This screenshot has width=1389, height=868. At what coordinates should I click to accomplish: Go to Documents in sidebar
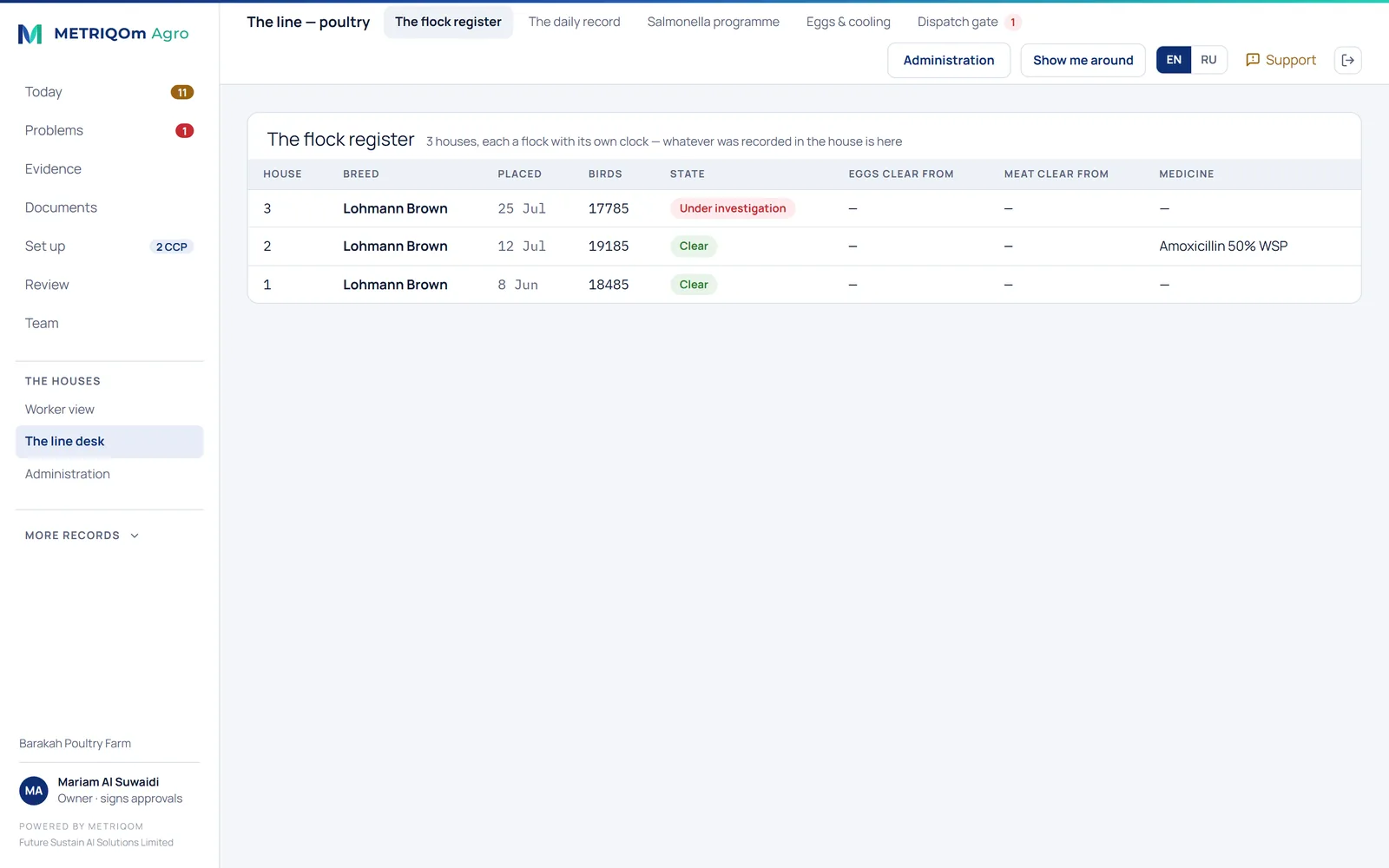point(109,207)
